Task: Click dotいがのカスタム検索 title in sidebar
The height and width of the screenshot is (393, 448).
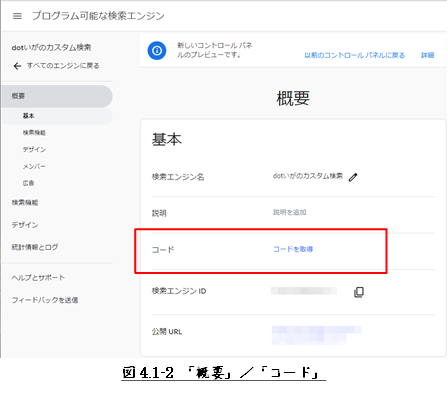Action: pos(51,48)
